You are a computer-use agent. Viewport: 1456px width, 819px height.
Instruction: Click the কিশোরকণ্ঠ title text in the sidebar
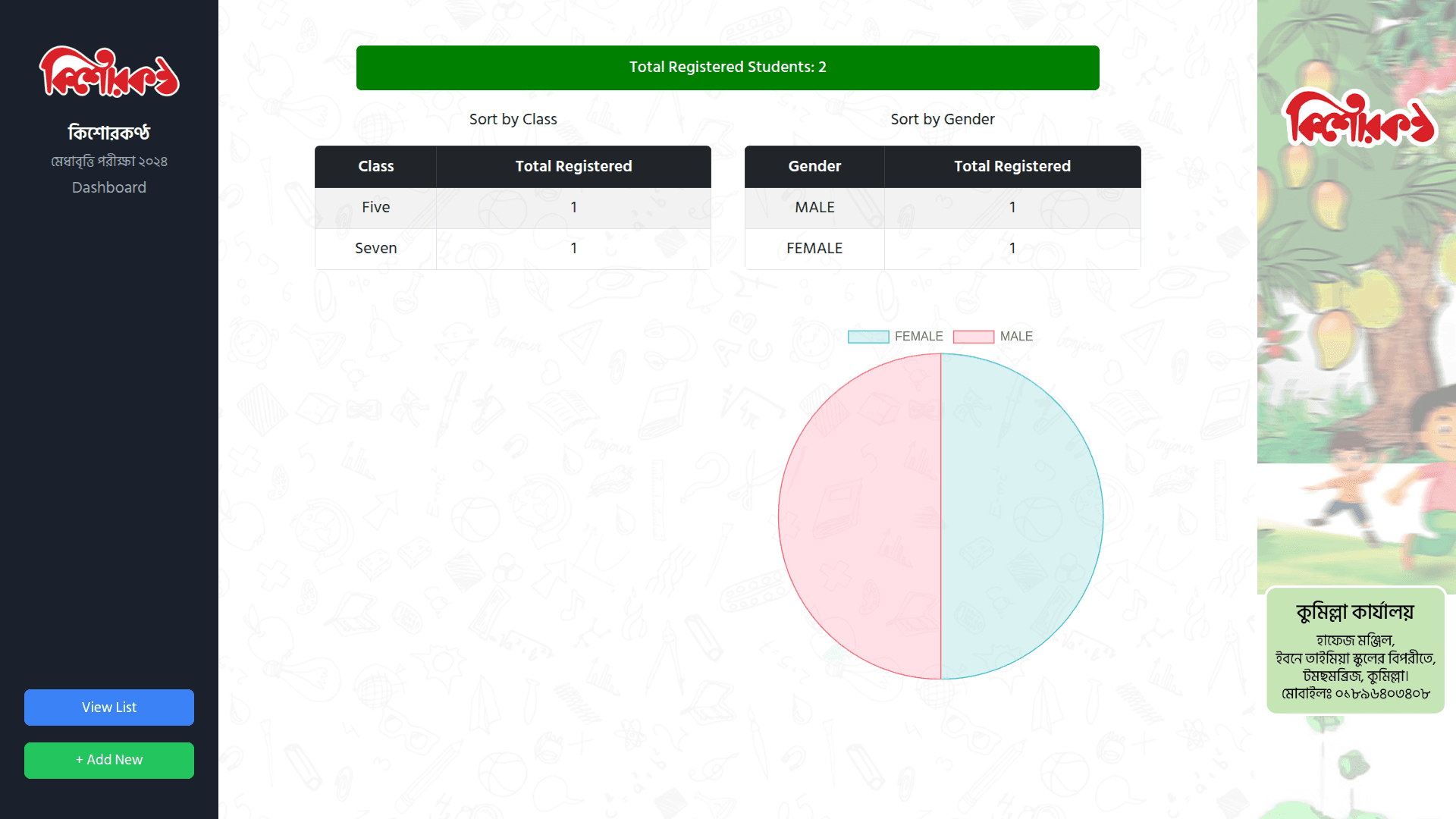[109, 133]
